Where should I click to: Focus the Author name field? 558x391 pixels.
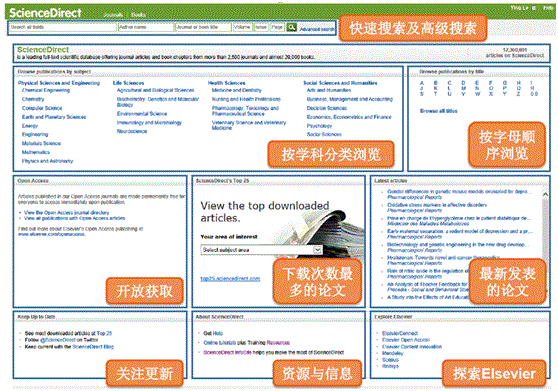(x=146, y=27)
